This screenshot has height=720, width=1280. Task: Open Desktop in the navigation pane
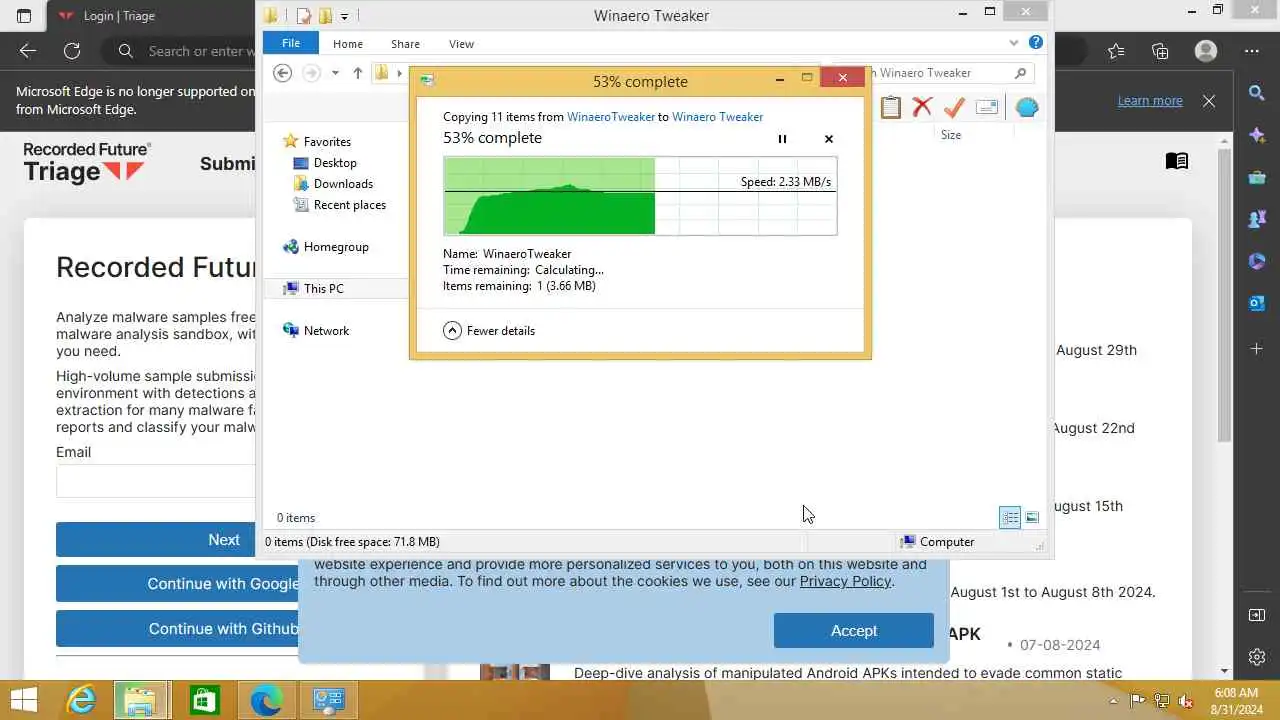(325, 163)
